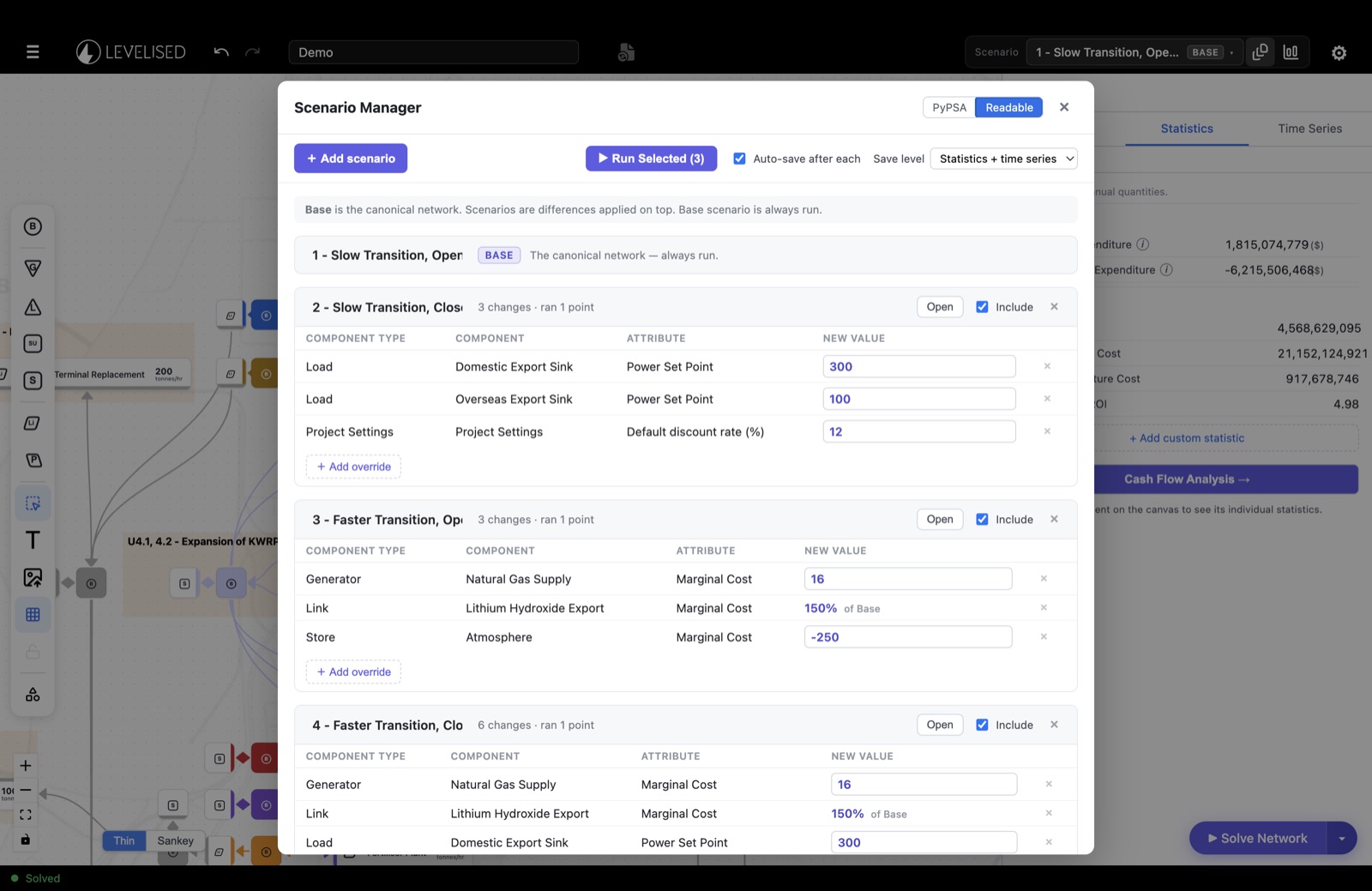Open the Scenario selector in top bar
This screenshot has height=891, width=1372.
(1135, 52)
